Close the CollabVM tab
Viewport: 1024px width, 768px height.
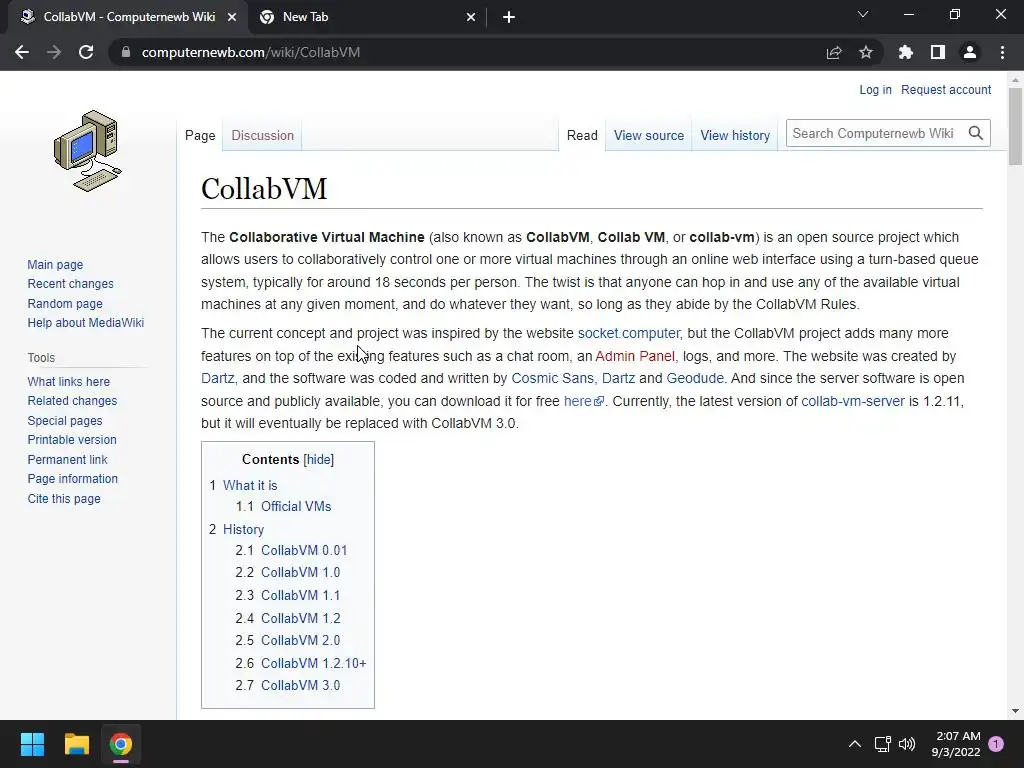232,17
